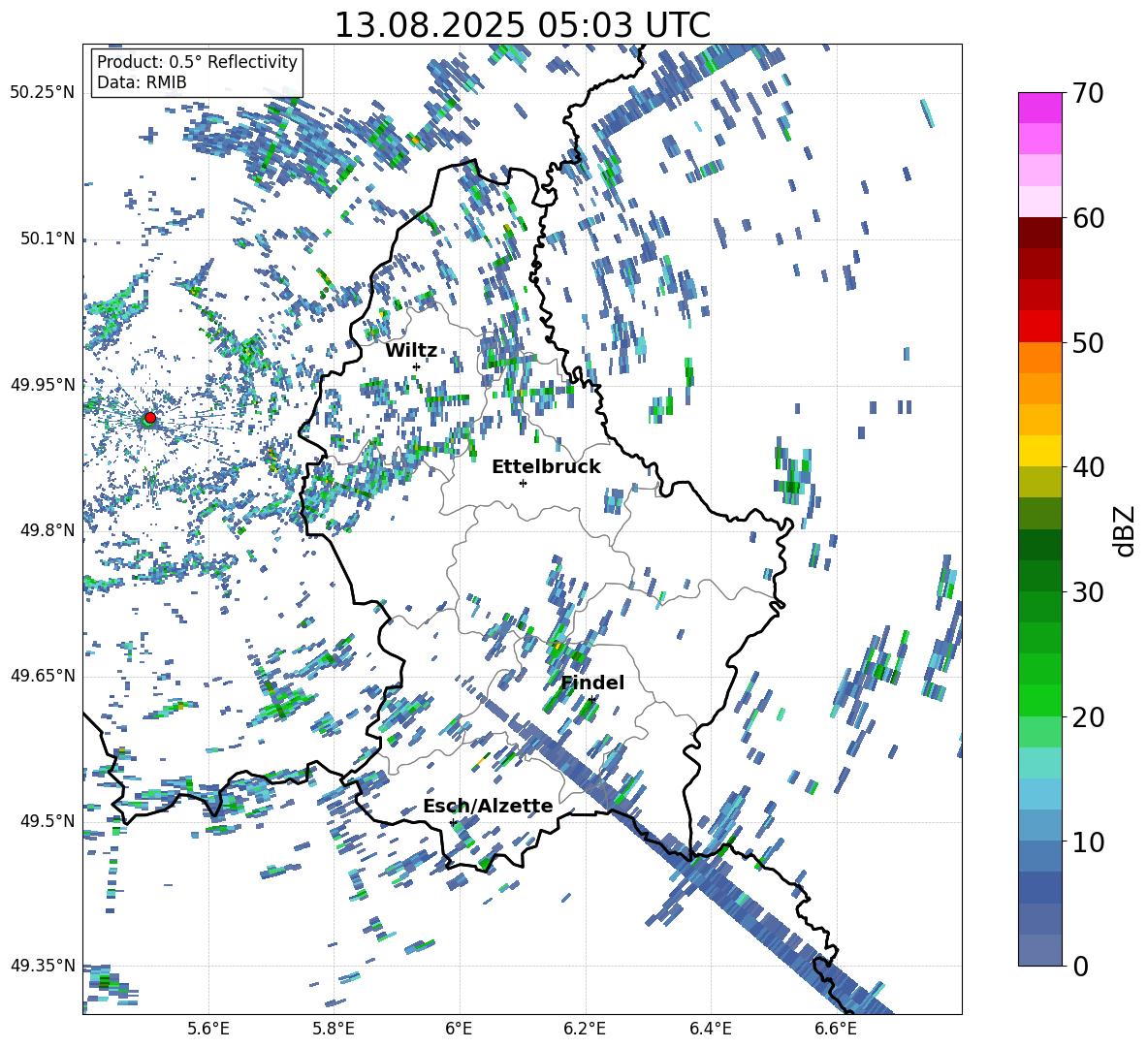Click the 6°E longitude label

[x=459, y=1029]
